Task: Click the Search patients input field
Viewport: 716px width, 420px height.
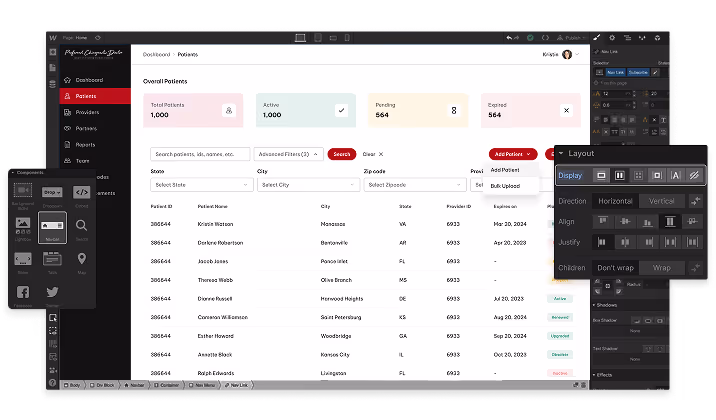Action: point(200,154)
